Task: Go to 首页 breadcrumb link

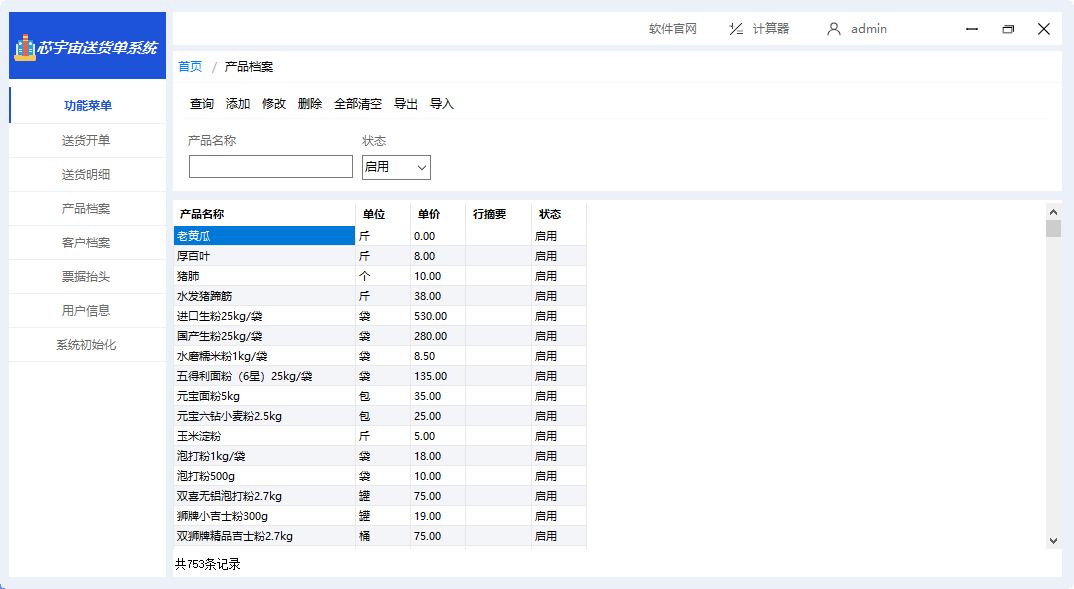Action: pos(190,66)
